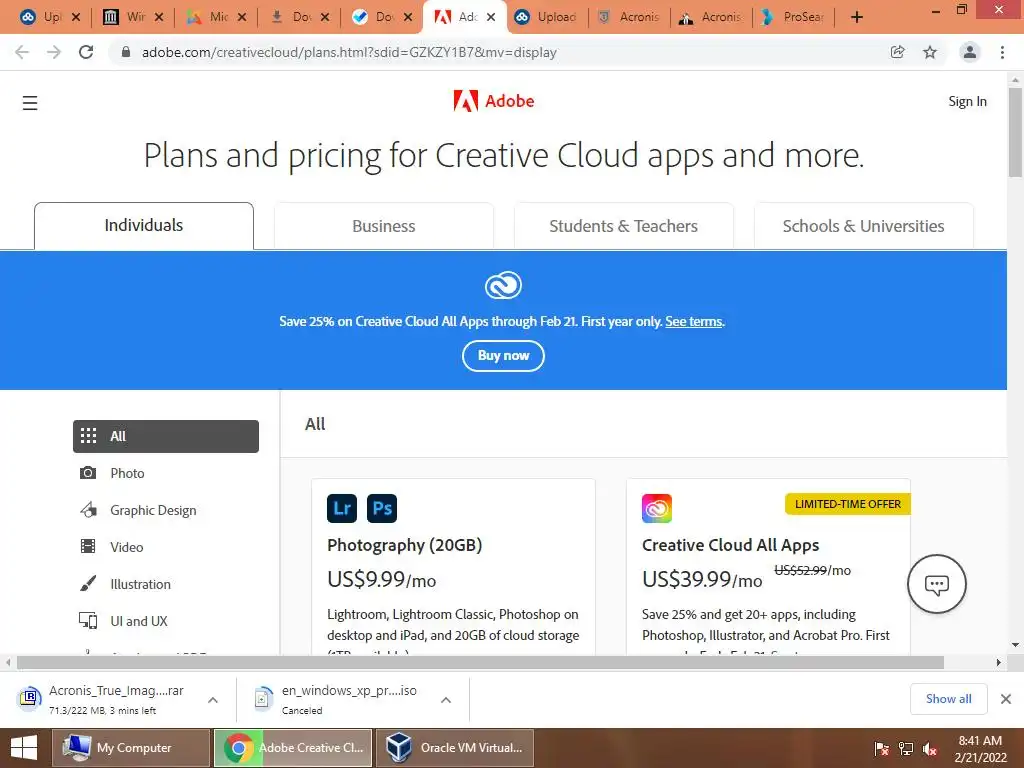1024x768 pixels.
Task: Close the active Adobe browser tab
Action: tap(491, 17)
